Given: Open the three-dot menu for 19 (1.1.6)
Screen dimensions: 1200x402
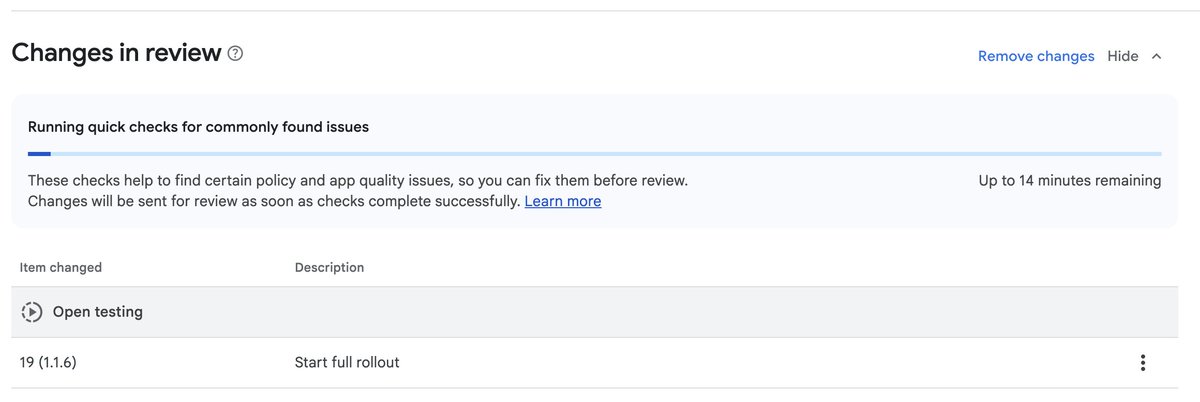Looking at the screenshot, I should pos(1143,363).
